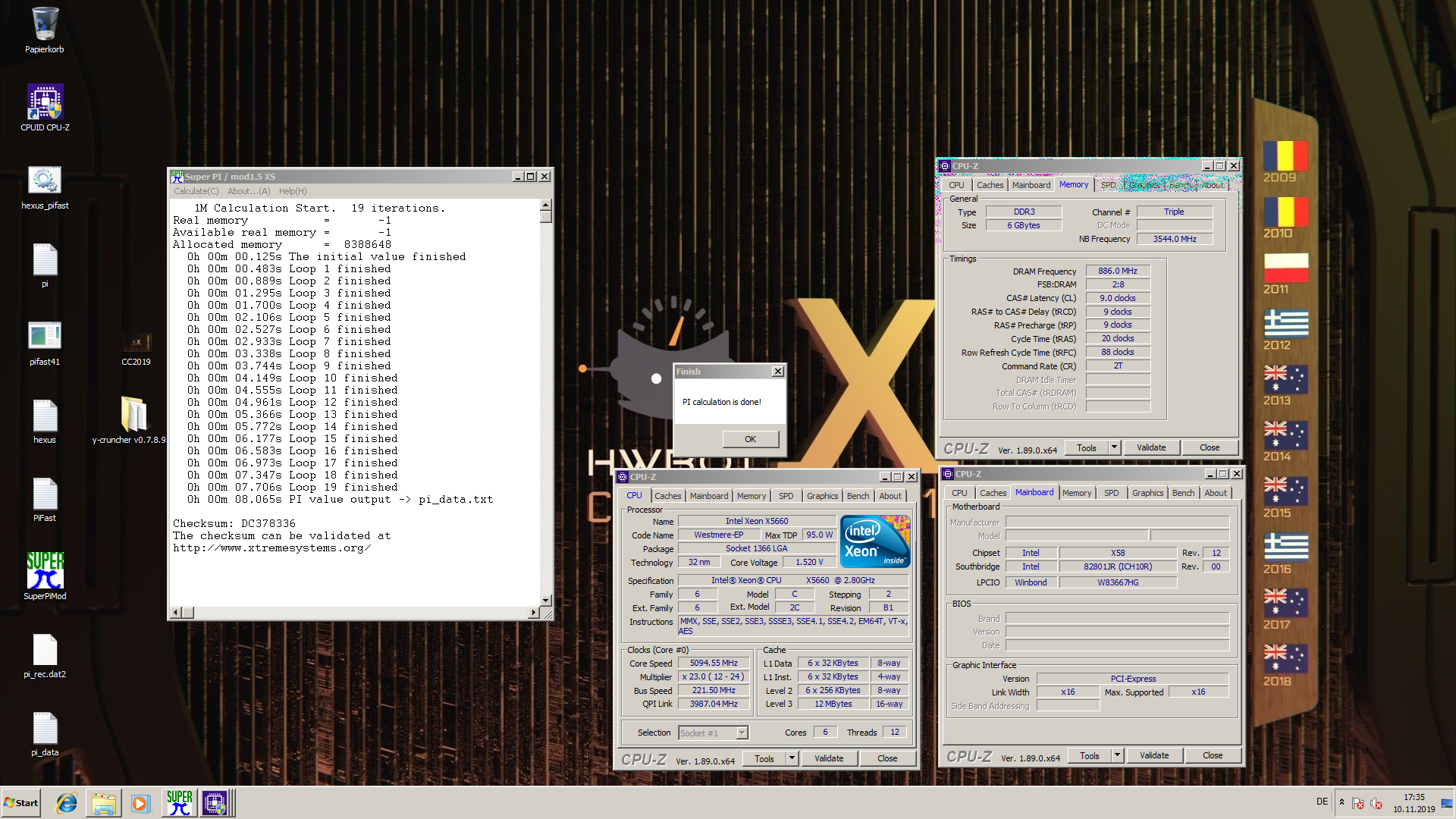Viewport: 1456px width, 819px height.
Task: Click the DRAM Frequency 886.0 MHz value
Action: (x=1118, y=271)
